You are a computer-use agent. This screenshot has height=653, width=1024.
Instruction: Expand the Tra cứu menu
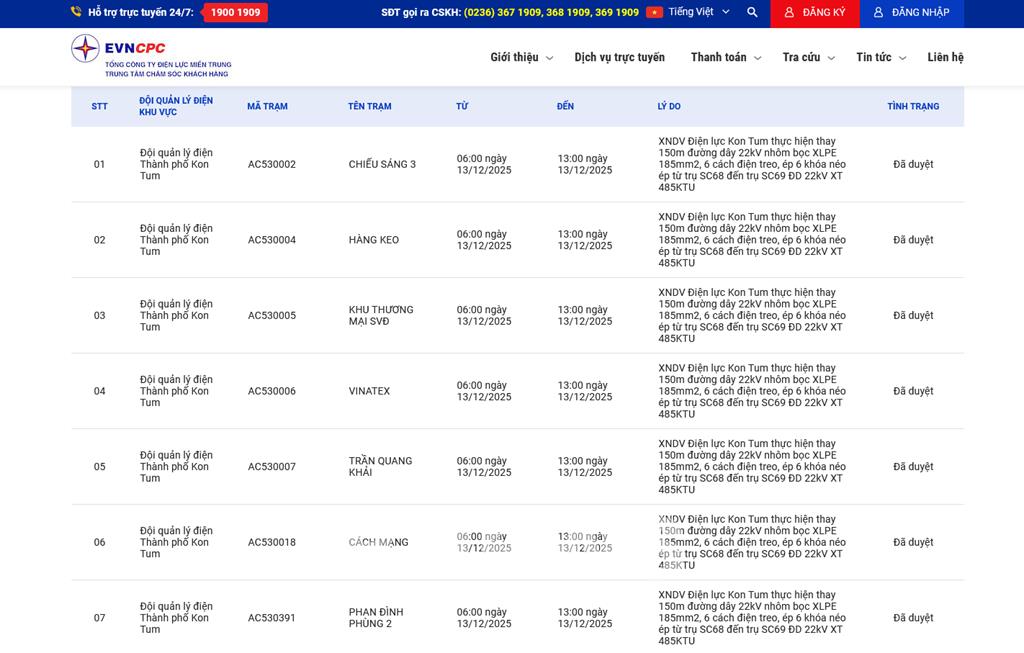pos(808,58)
